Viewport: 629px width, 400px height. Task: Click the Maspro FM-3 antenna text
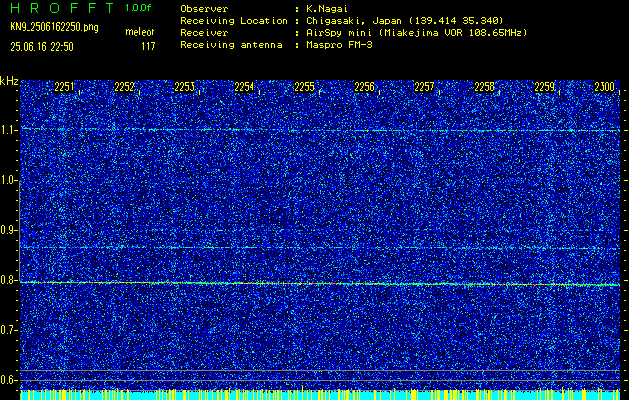tap(339, 45)
